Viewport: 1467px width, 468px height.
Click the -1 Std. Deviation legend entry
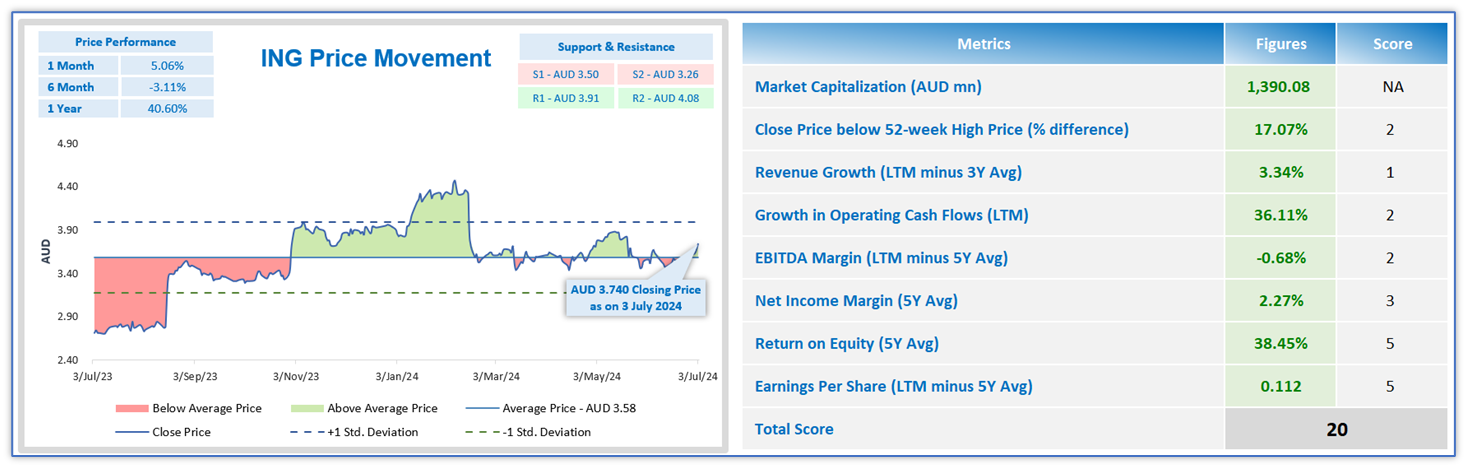pos(529,432)
